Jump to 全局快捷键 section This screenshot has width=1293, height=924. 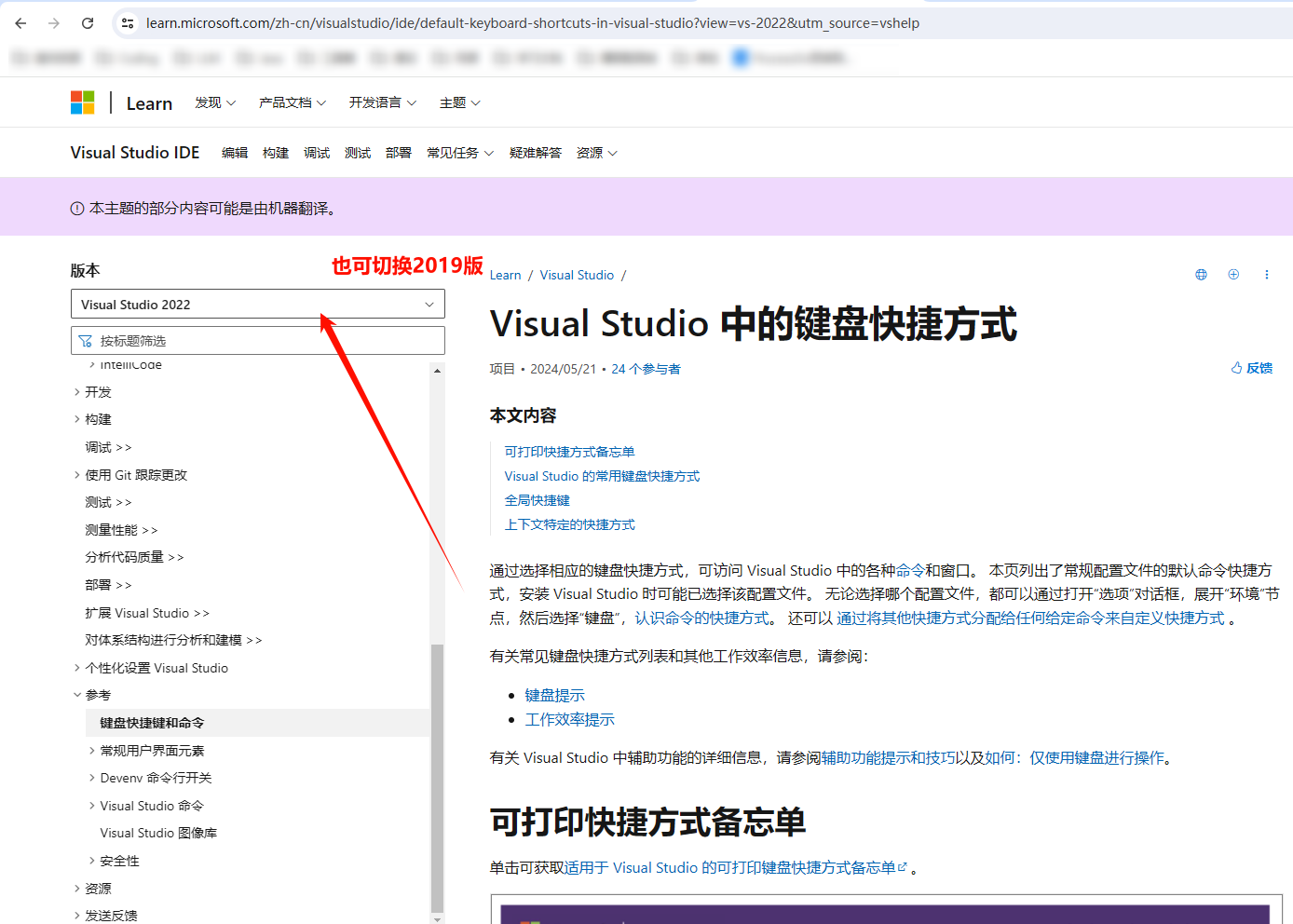[x=537, y=500]
